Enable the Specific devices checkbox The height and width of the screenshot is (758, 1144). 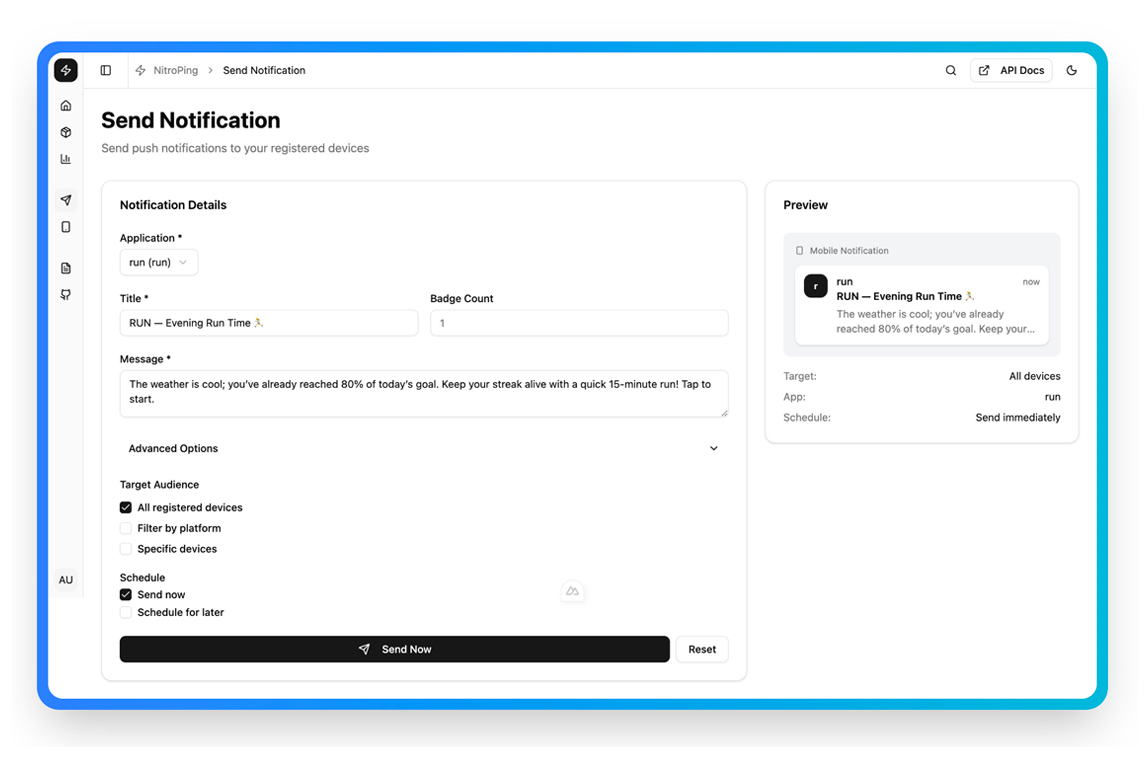tap(126, 549)
